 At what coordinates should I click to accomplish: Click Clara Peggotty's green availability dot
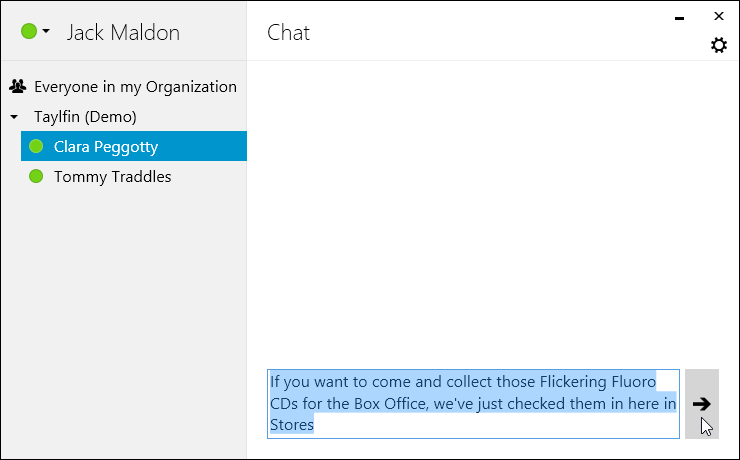coord(36,146)
